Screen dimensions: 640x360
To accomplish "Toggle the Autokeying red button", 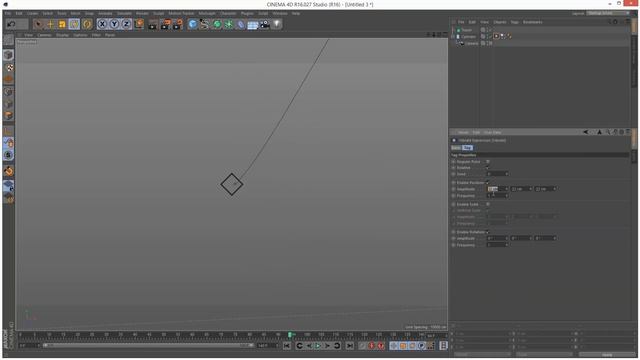I will [x=371, y=346].
